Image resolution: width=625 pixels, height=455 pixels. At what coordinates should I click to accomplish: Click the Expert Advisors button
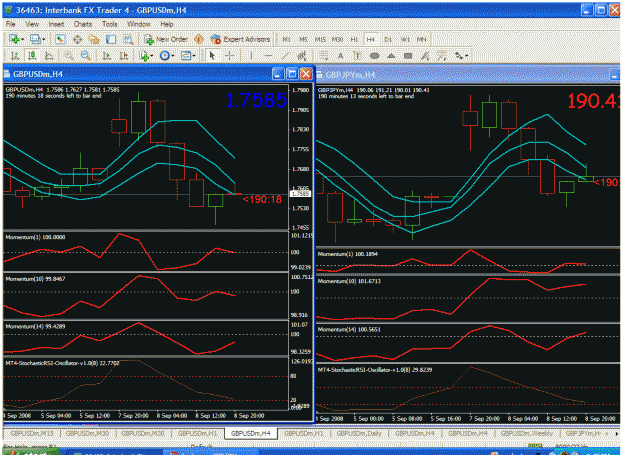[x=241, y=39]
